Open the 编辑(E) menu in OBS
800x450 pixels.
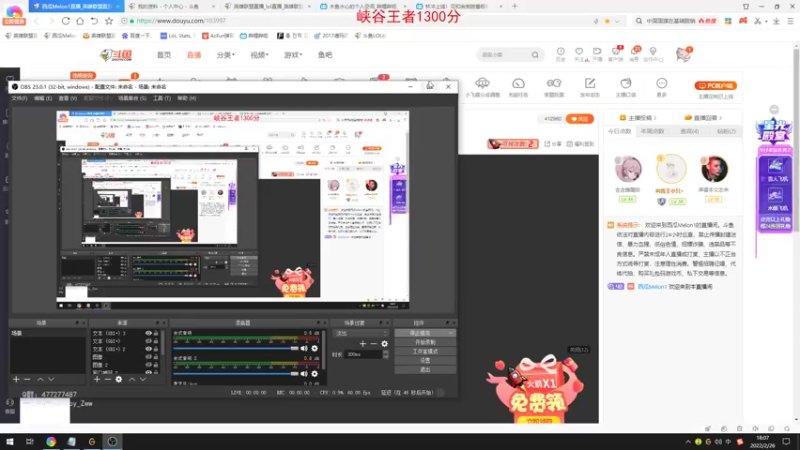(43, 98)
